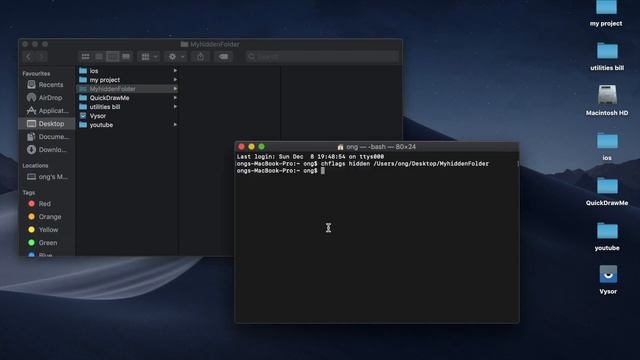The image size is (640, 360).
Task: Expand my project folder arrow in Finder
Action: 175,80
